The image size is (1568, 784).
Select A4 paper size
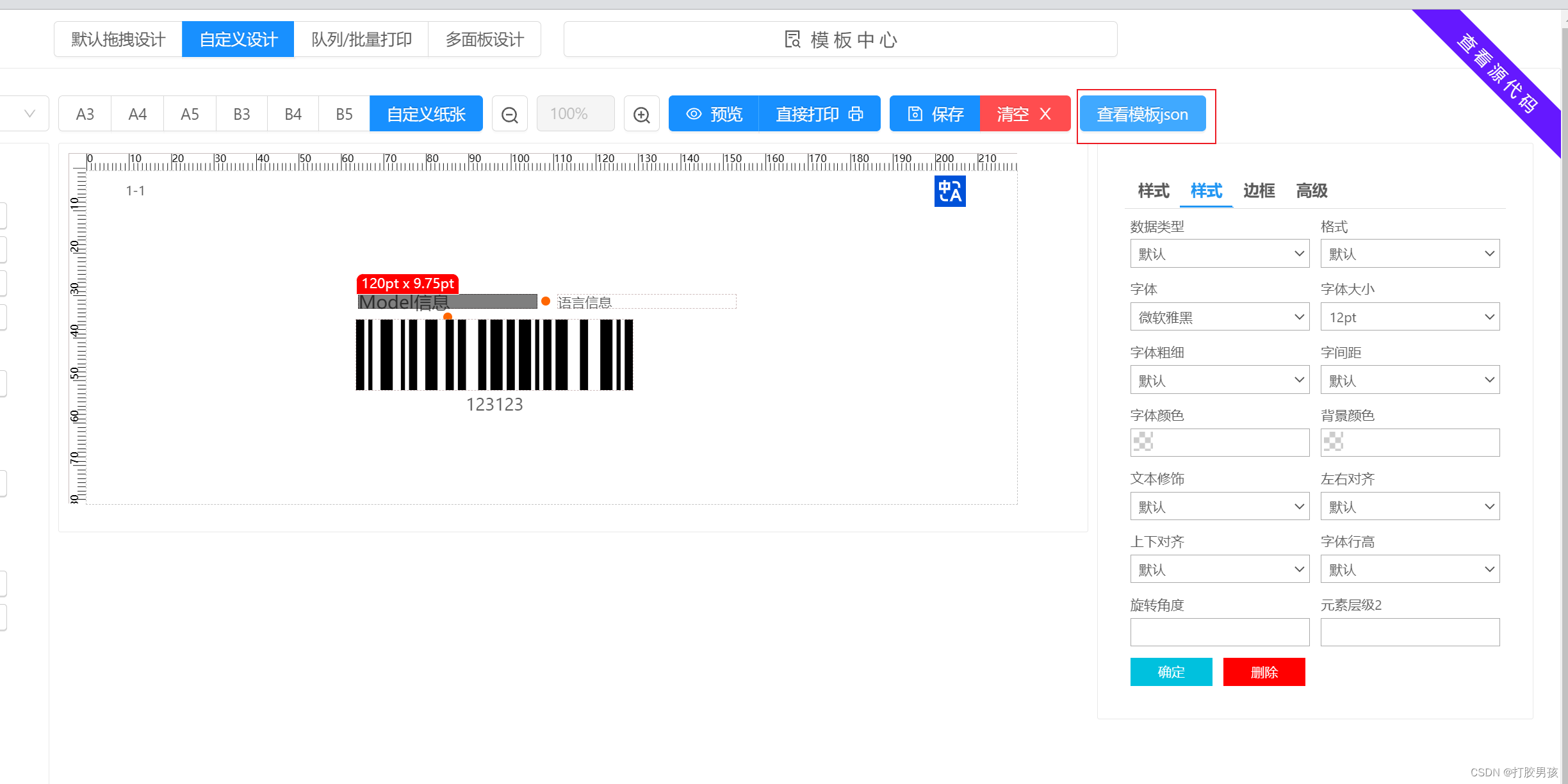[137, 114]
